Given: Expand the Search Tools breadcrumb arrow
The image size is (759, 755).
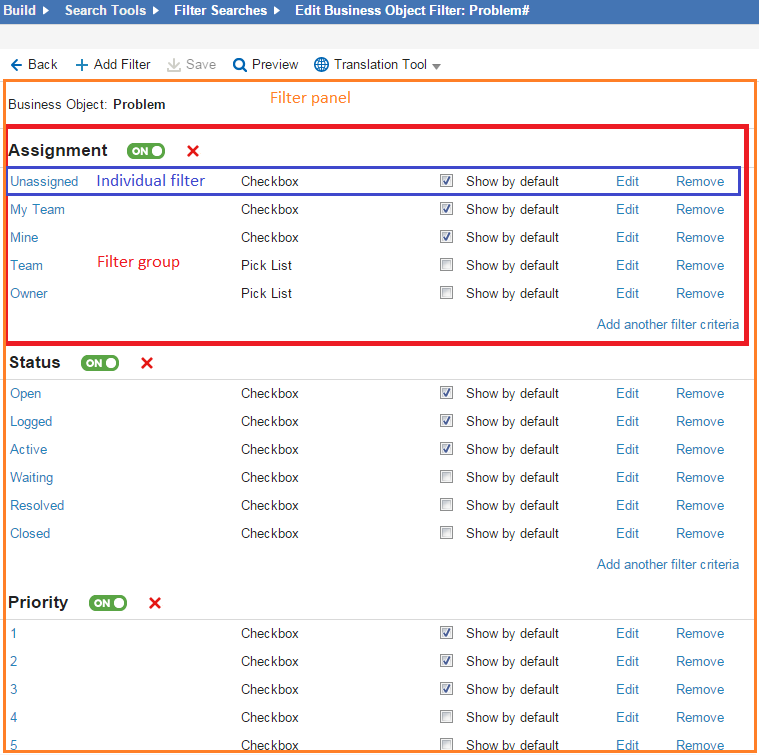Looking at the screenshot, I should (x=155, y=10).
